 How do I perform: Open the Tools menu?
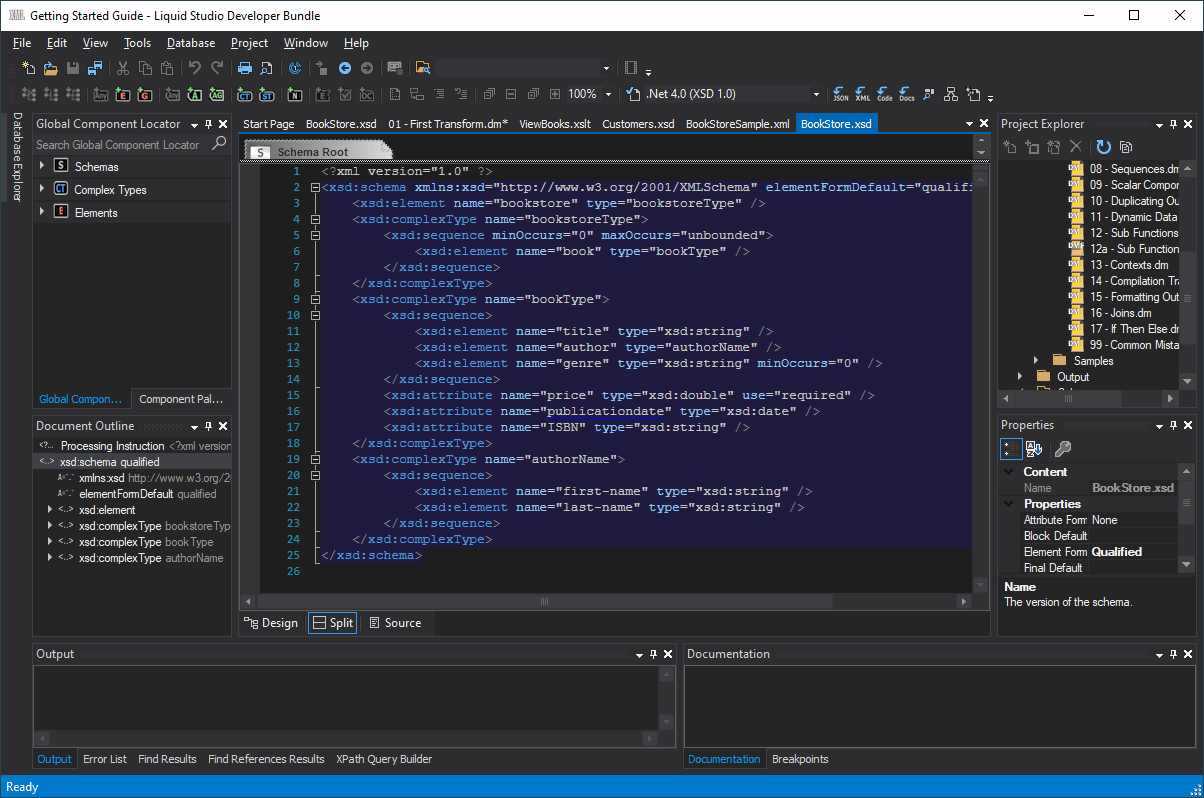137,43
